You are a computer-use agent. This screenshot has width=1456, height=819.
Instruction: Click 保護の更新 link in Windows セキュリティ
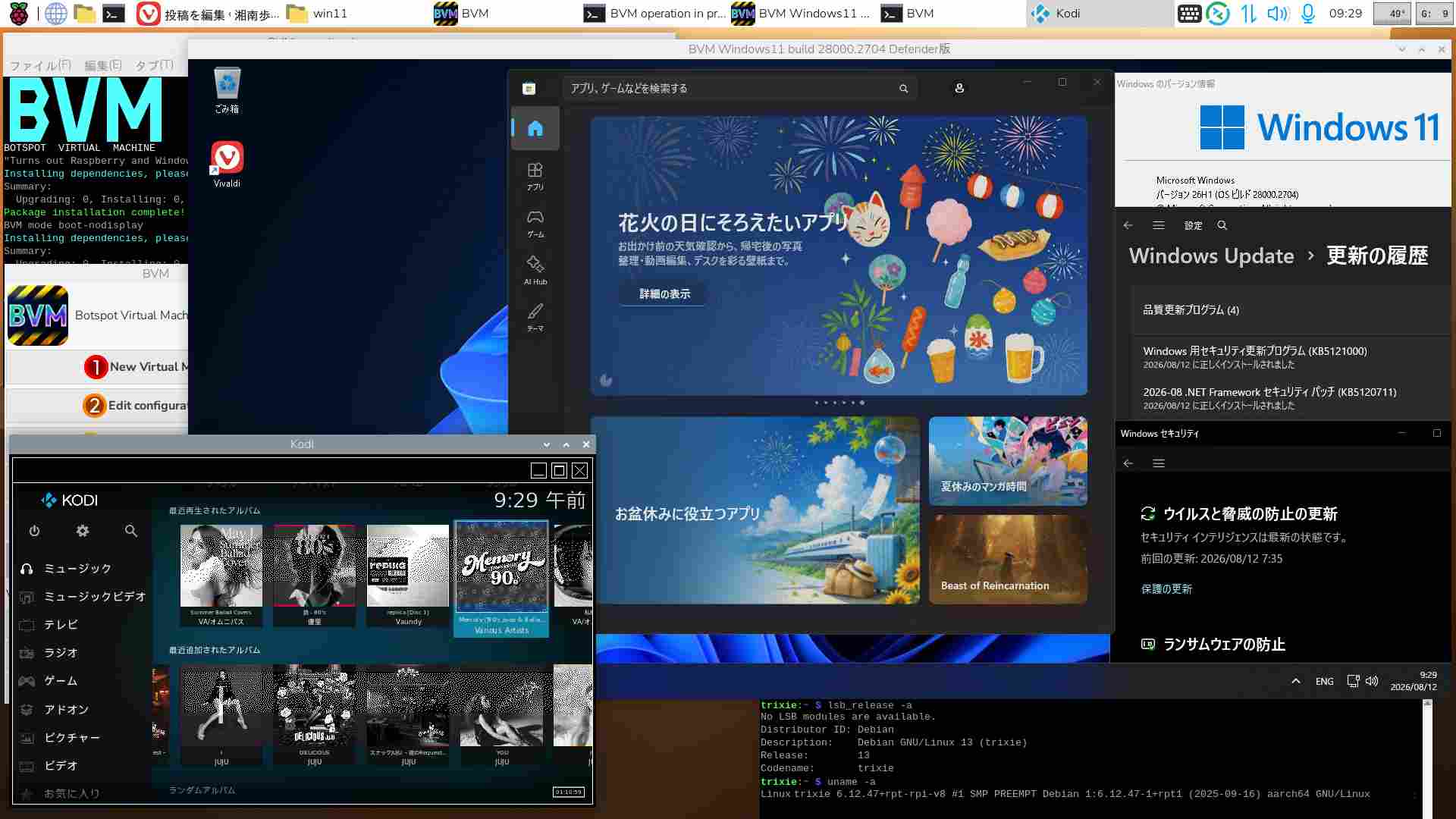(1166, 589)
